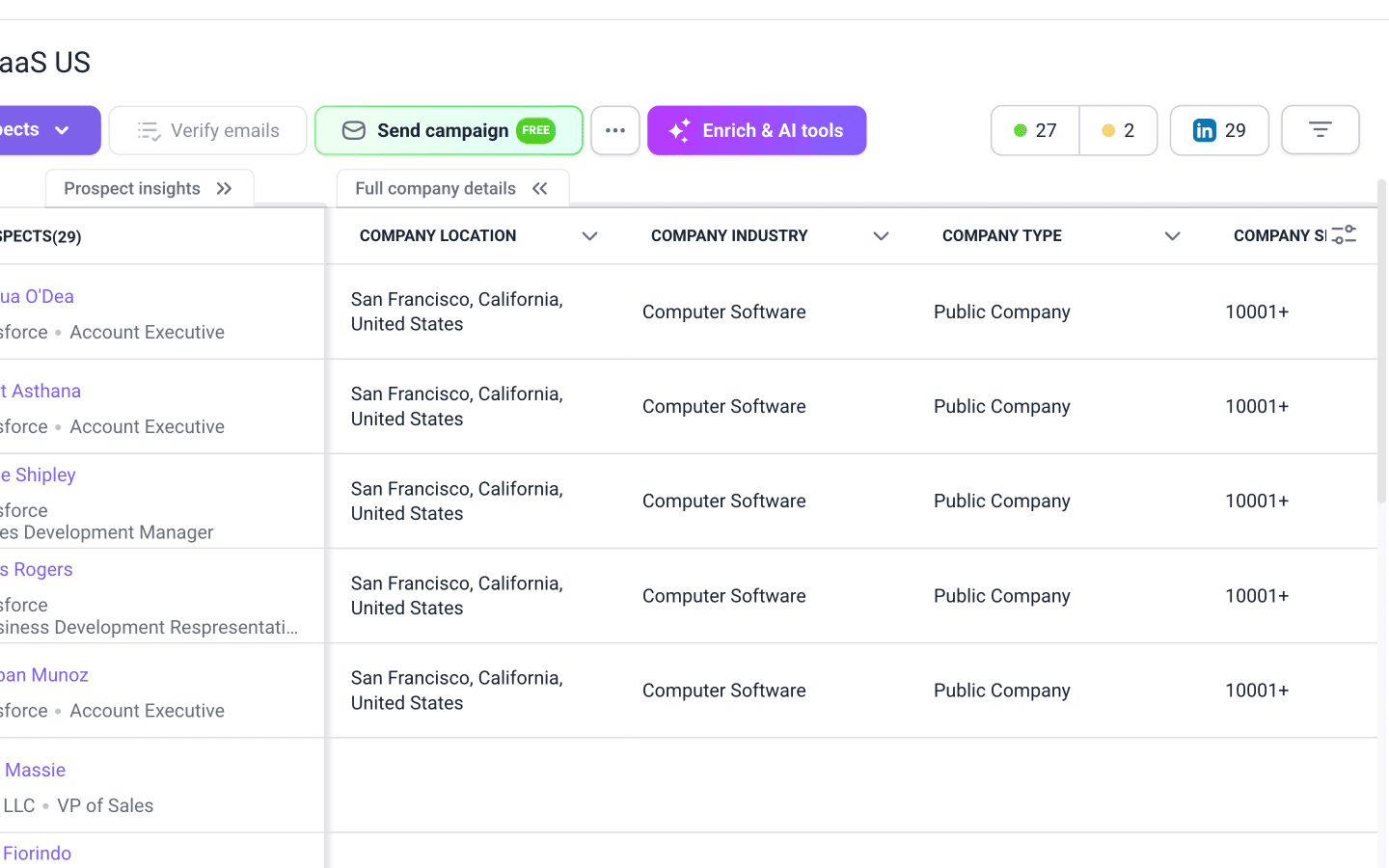Collapse Full company details panel arrows
The height and width of the screenshot is (868, 1389).
[x=540, y=188]
